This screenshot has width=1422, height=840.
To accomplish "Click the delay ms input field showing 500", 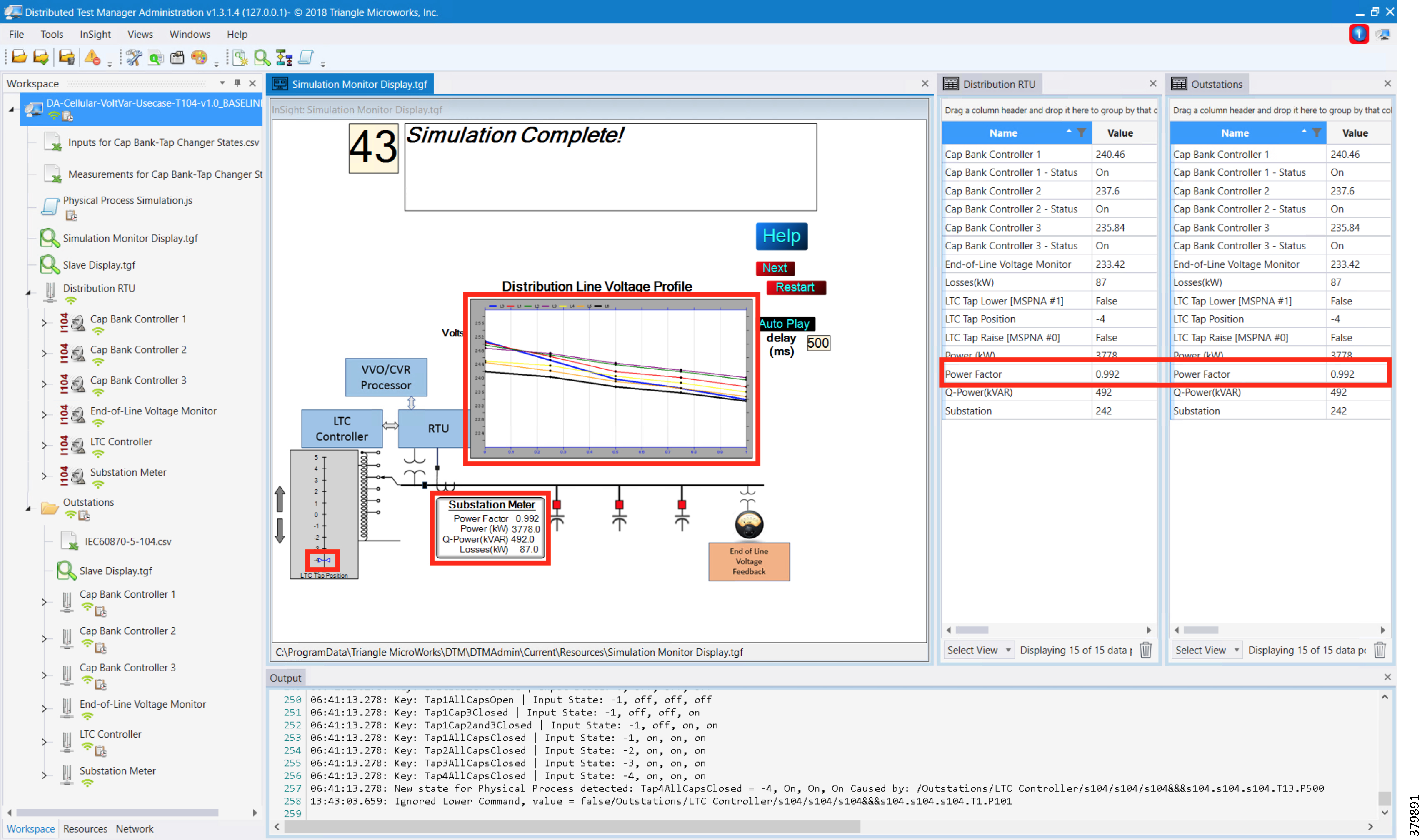I will coord(818,343).
